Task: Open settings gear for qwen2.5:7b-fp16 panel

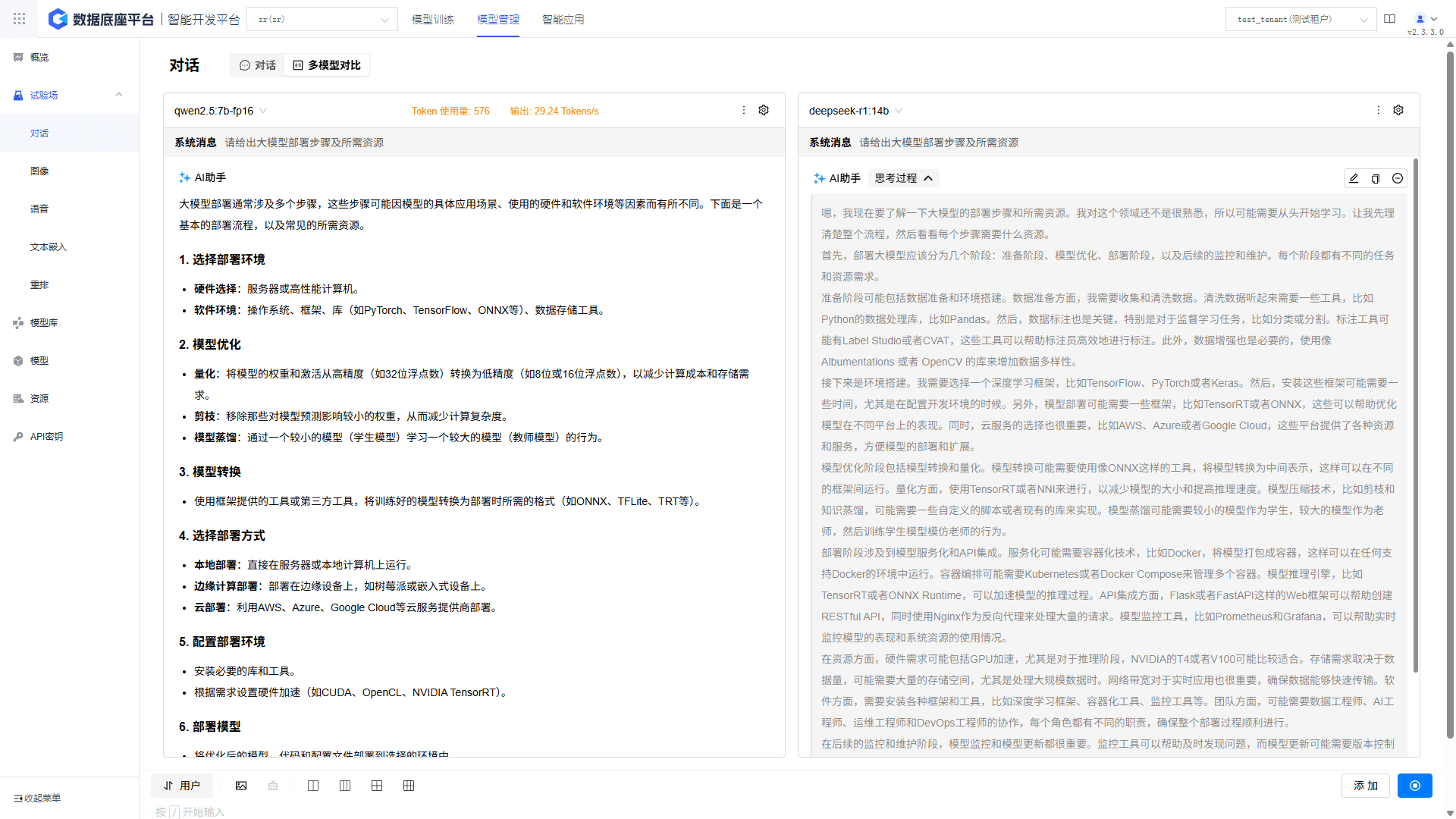Action: (x=764, y=111)
